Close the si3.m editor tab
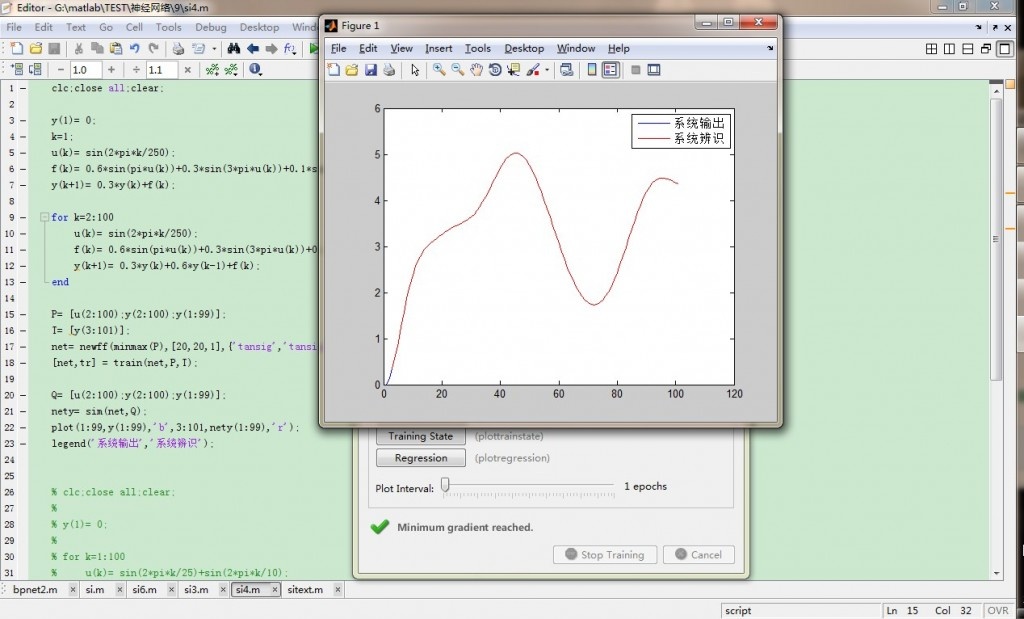This screenshot has height=619, width=1024. [x=223, y=590]
